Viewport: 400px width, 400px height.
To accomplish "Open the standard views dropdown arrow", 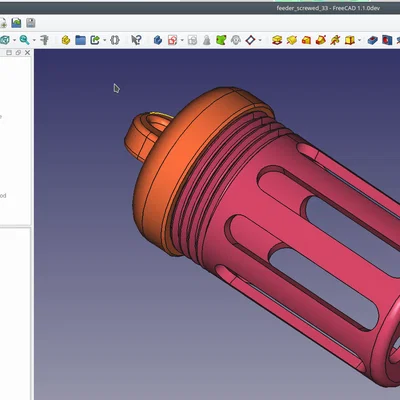I will (14, 40).
